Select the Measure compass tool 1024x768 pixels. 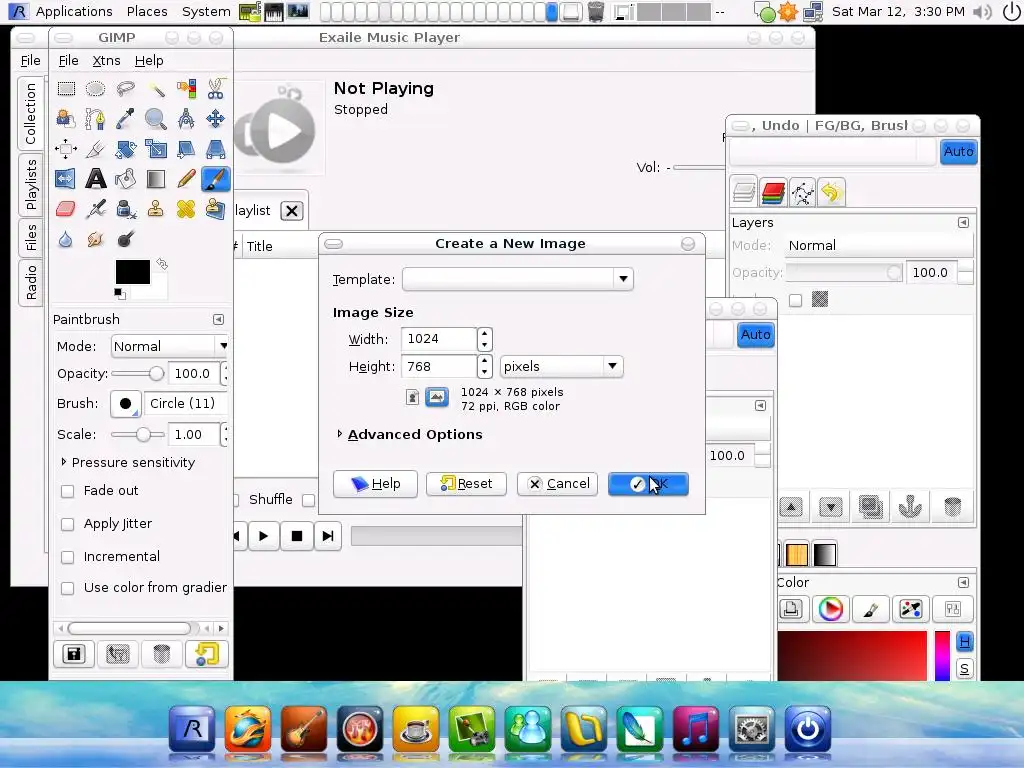[x=185, y=119]
